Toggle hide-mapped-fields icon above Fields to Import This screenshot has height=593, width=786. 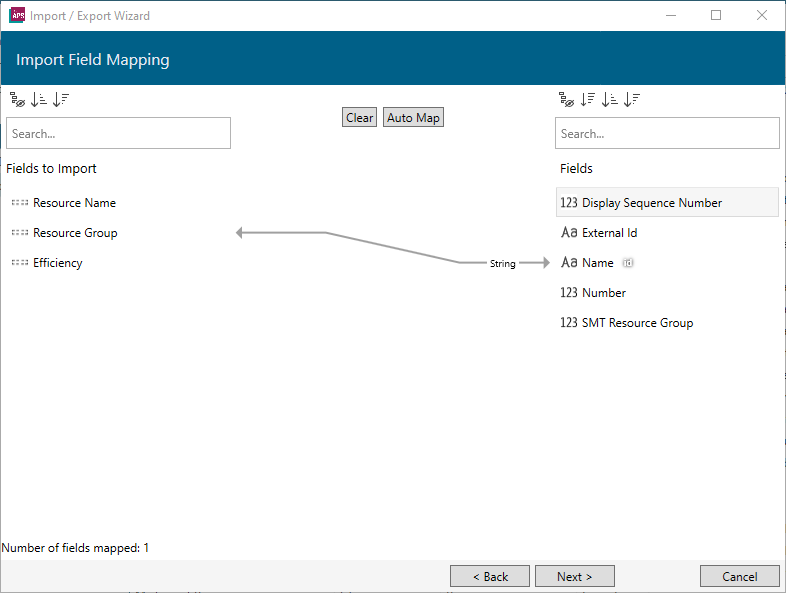click(17, 99)
